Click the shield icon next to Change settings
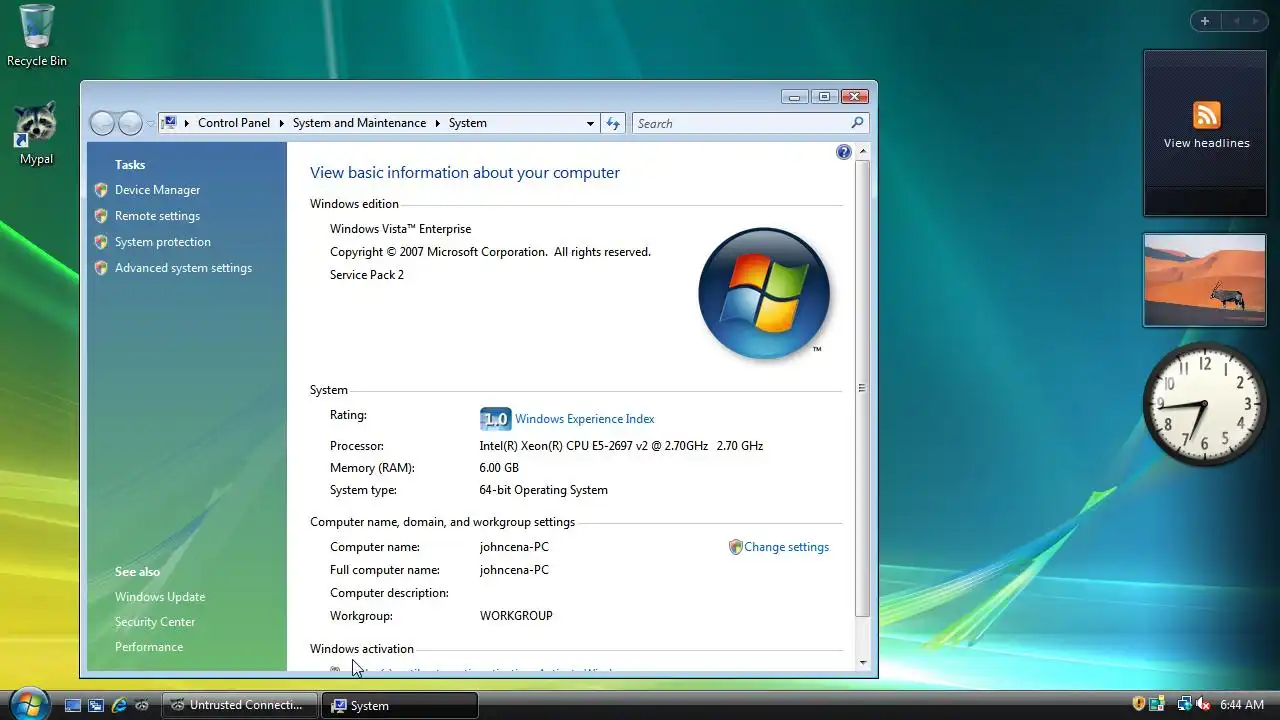Image resolution: width=1280 pixels, height=720 pixels. coord(735,547)
